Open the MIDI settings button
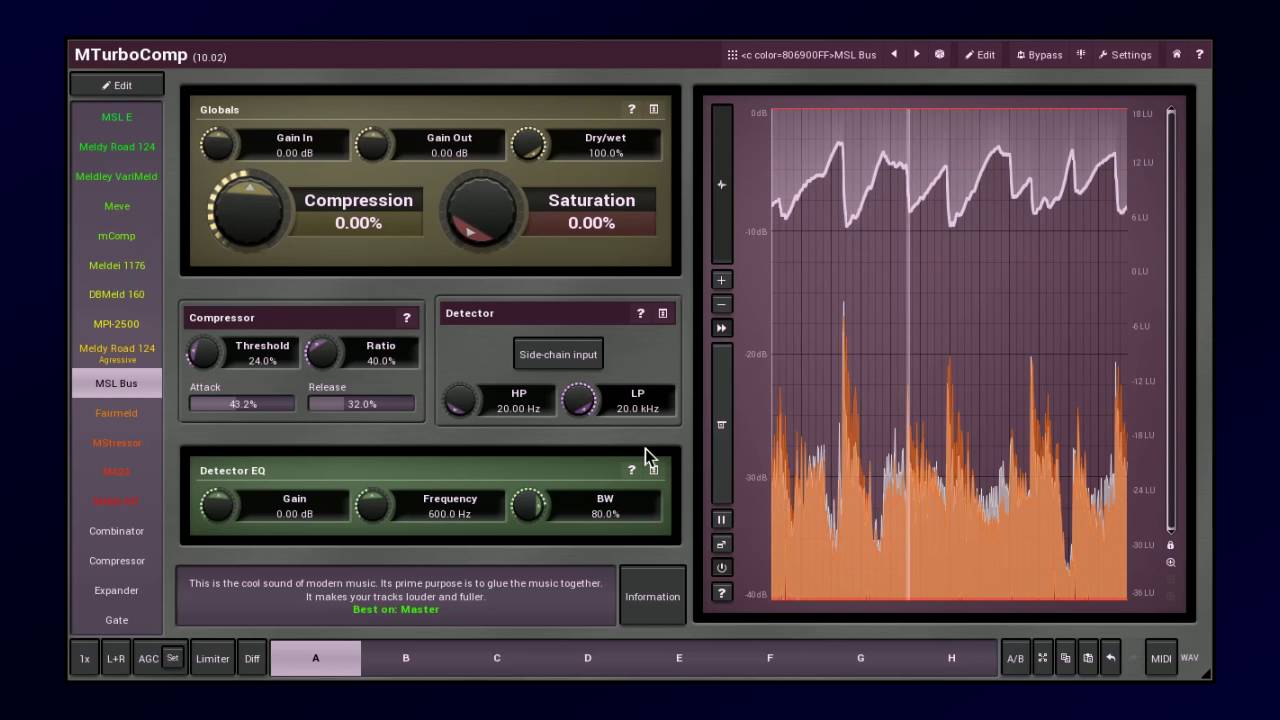Image resolution: width=1280 pixels, height=720 pixels. pos(1161,658)
